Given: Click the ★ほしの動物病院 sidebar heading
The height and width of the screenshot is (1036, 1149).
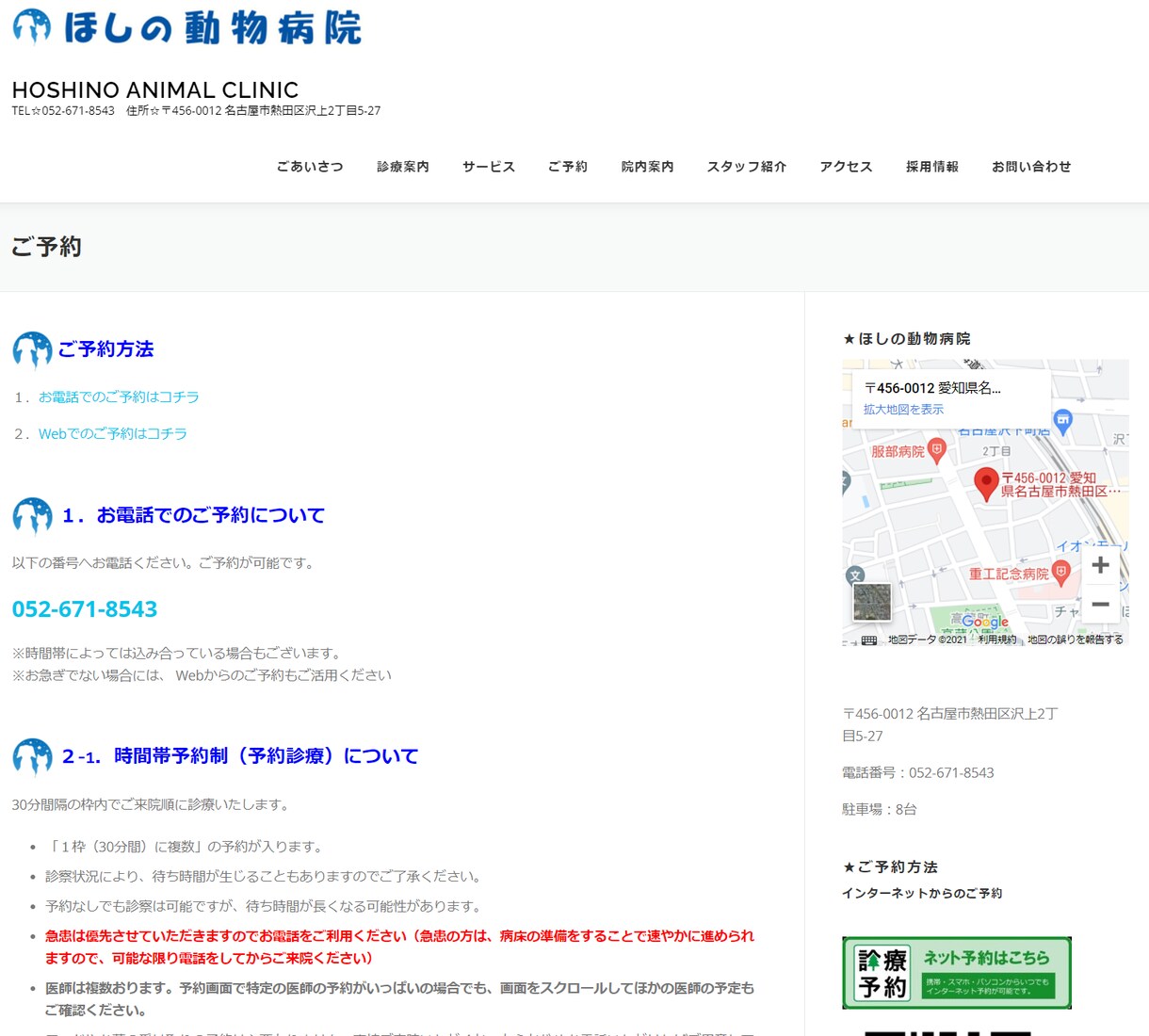Looking at the screenshot, I should click(x=906, y=338).
